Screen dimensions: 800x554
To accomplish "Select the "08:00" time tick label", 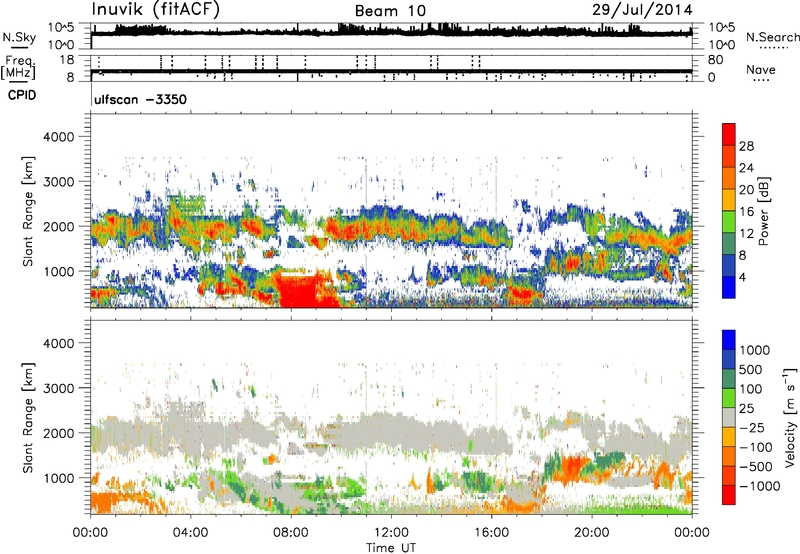I will pos(291,533).
